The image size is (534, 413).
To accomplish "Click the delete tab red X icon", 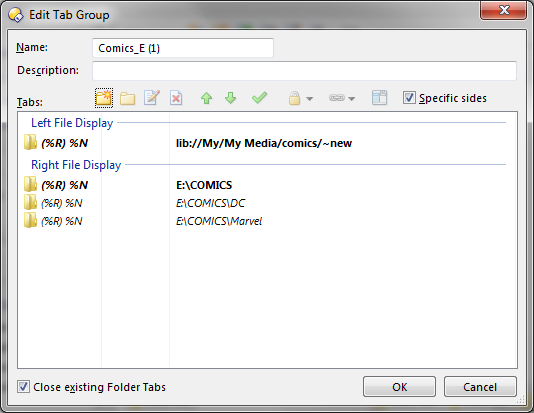I will [176, 98].
